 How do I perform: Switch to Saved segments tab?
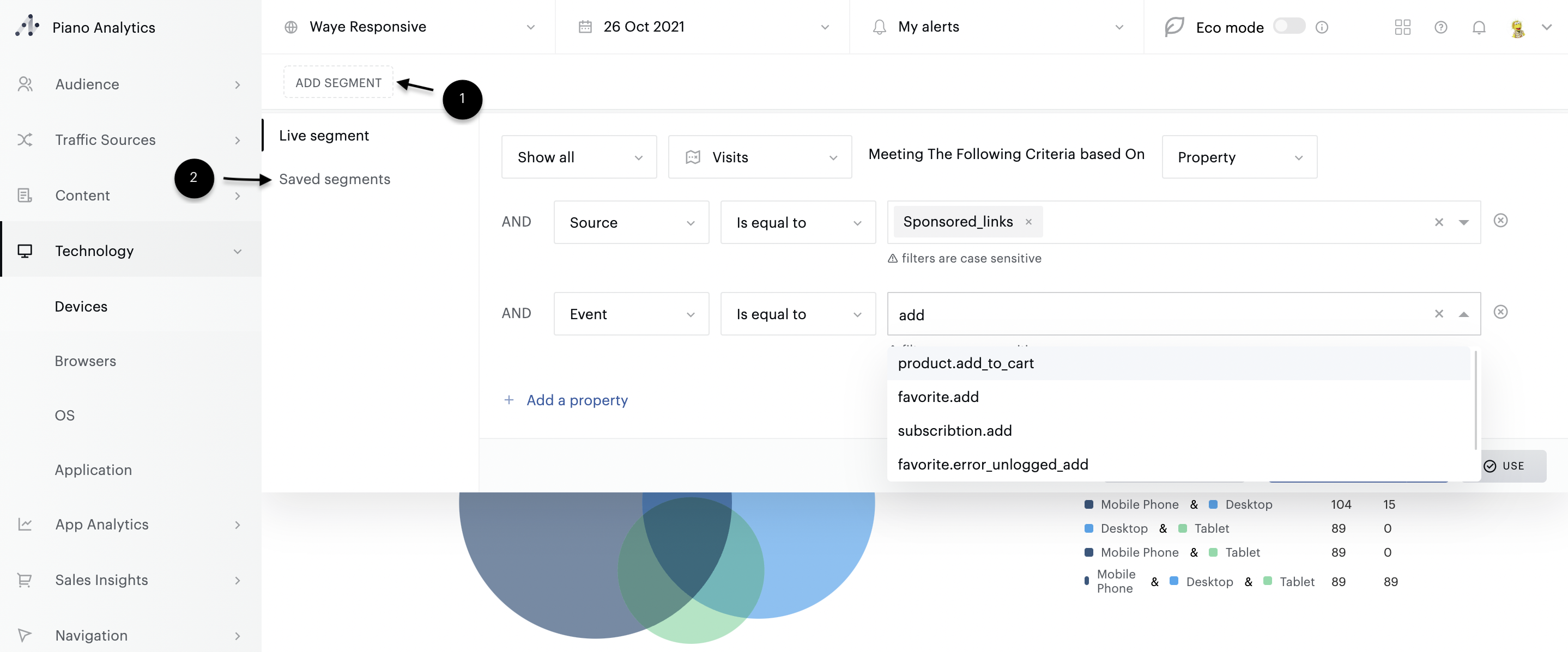pos(334,179)
